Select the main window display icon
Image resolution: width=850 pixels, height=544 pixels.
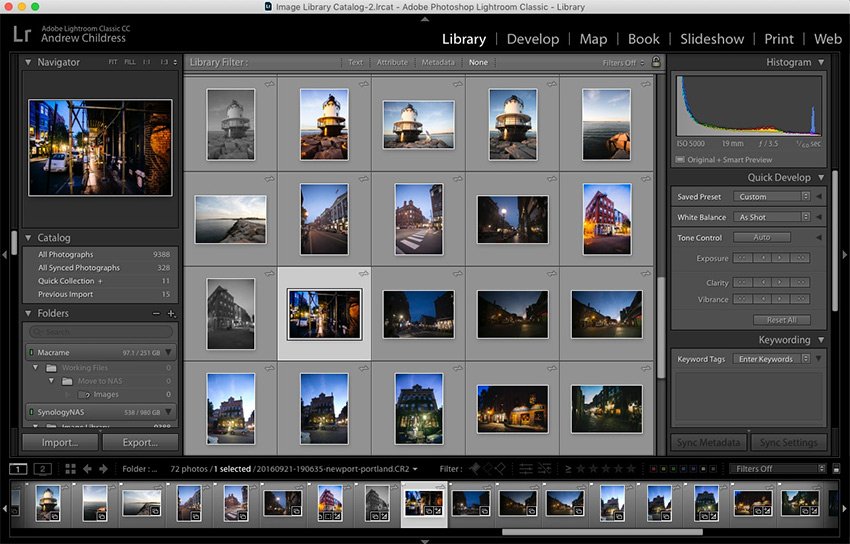click(x=18, y=468)
